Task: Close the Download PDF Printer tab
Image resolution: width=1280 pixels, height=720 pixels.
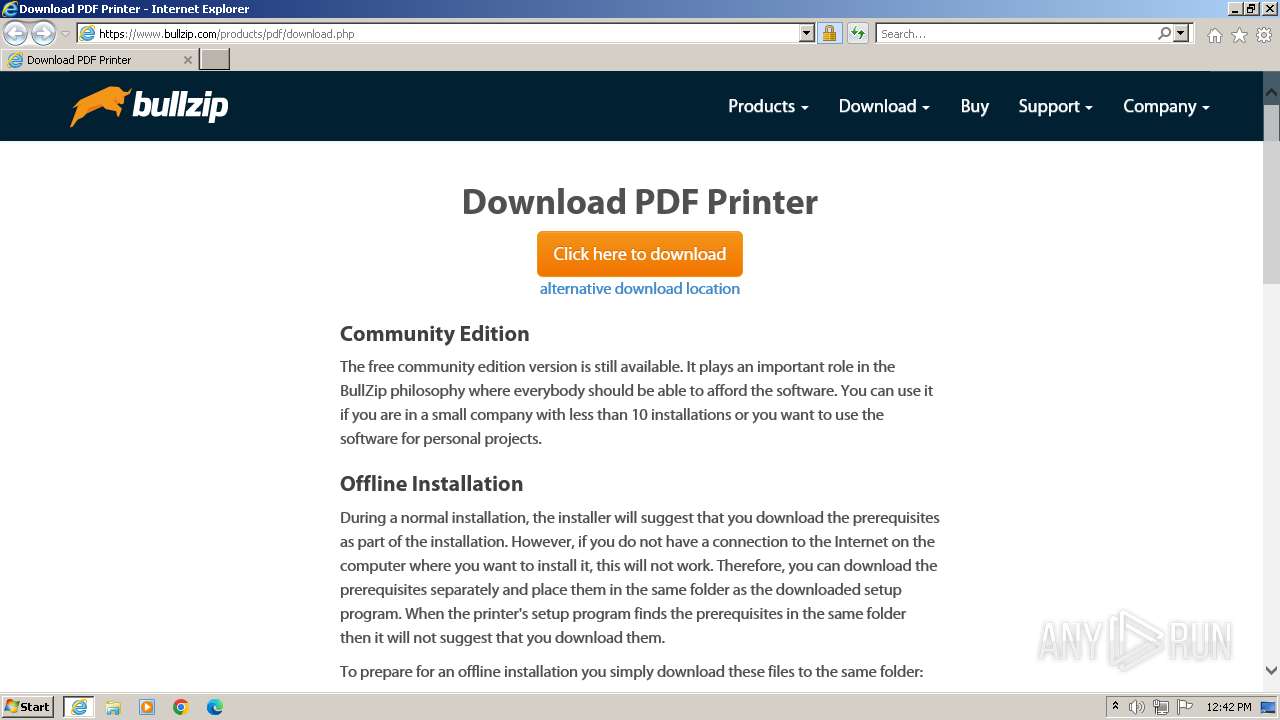Action: click(187, 60)
